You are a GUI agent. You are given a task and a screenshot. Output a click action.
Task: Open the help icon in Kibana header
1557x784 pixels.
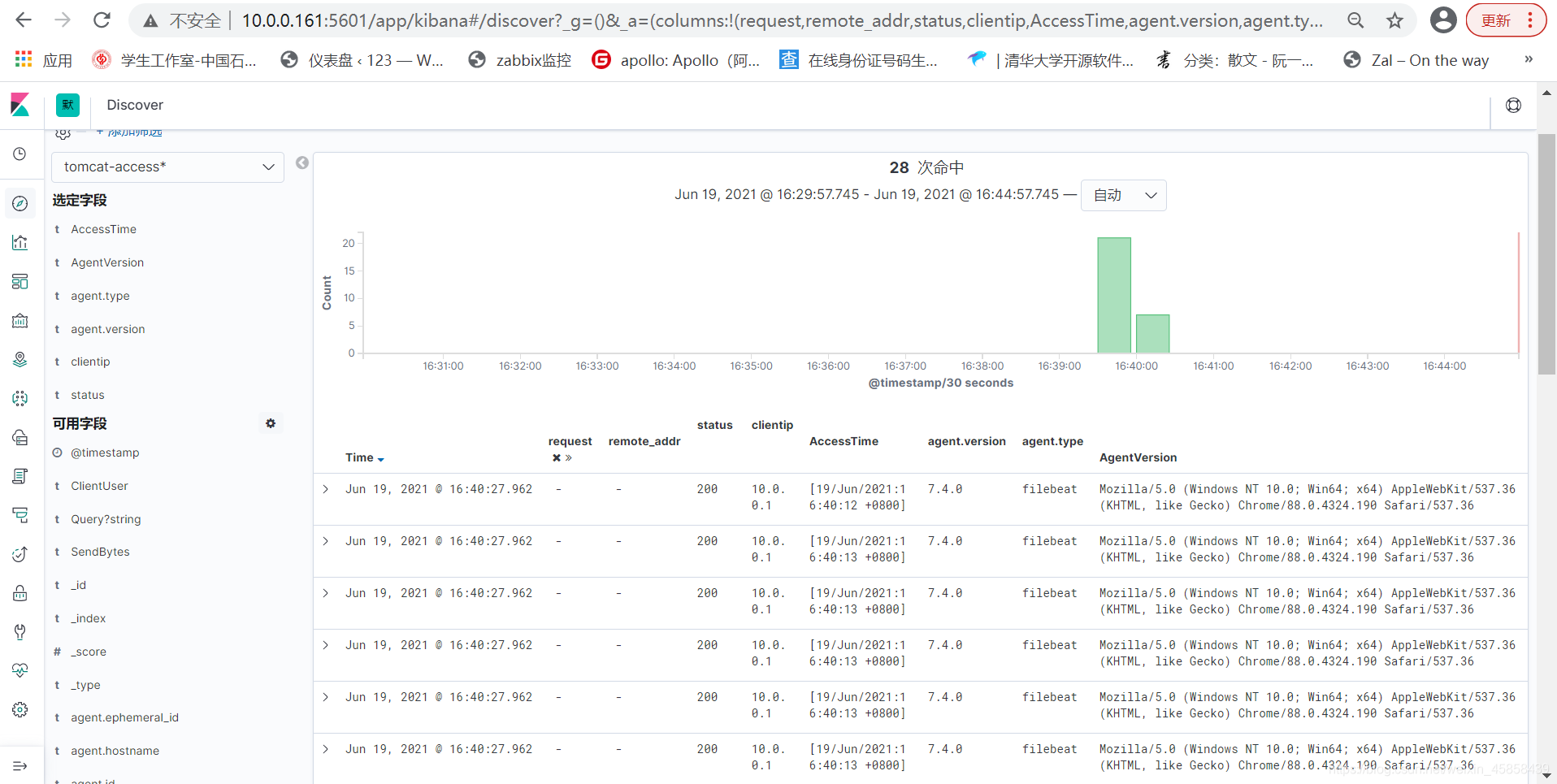[x=1513, y=105]
